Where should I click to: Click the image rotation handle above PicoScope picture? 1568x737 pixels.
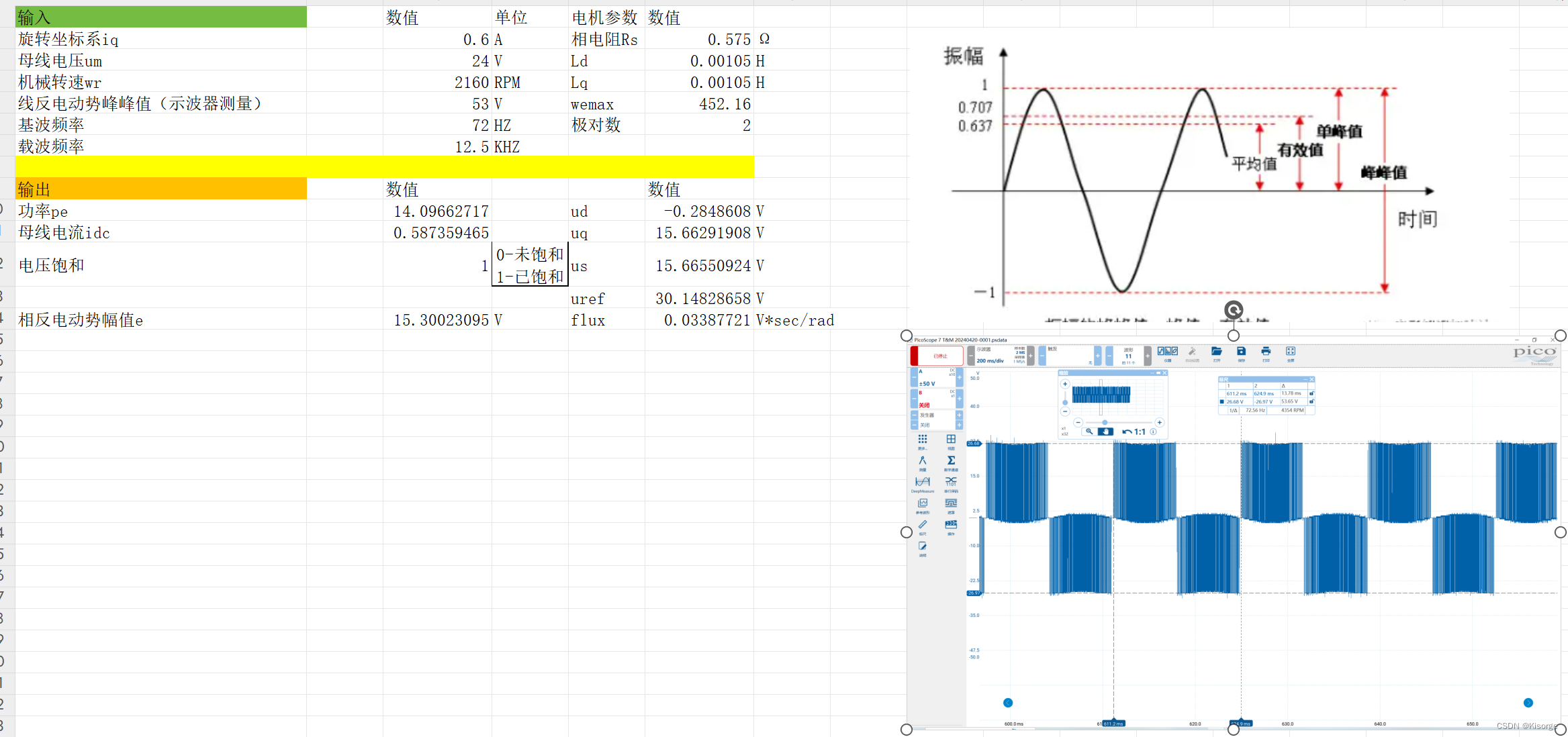tap(1234, 310)
